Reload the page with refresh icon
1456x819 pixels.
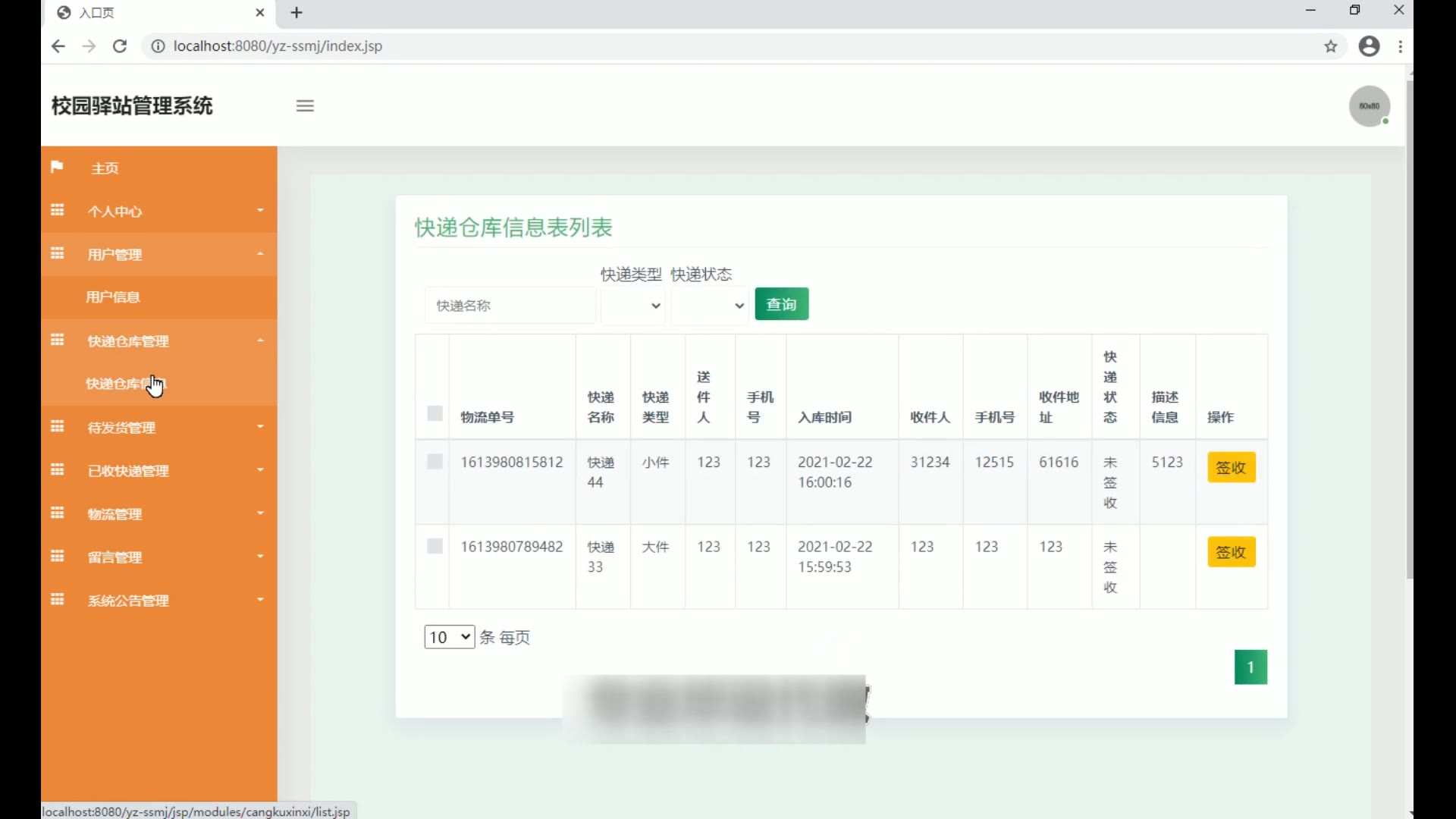pyautogui.click(x=120, y=46)
